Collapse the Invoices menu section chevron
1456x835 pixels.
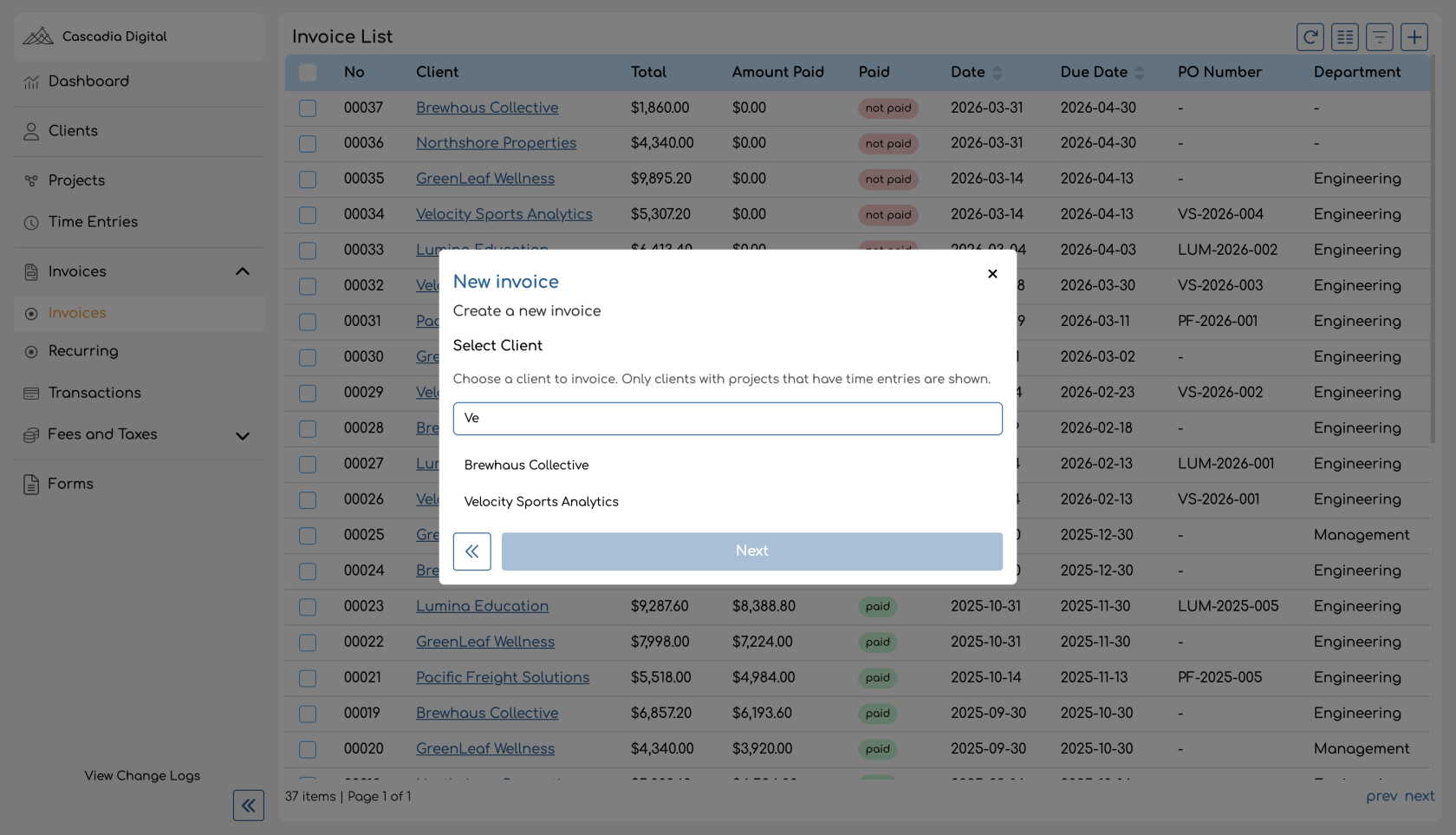[243, 271]
